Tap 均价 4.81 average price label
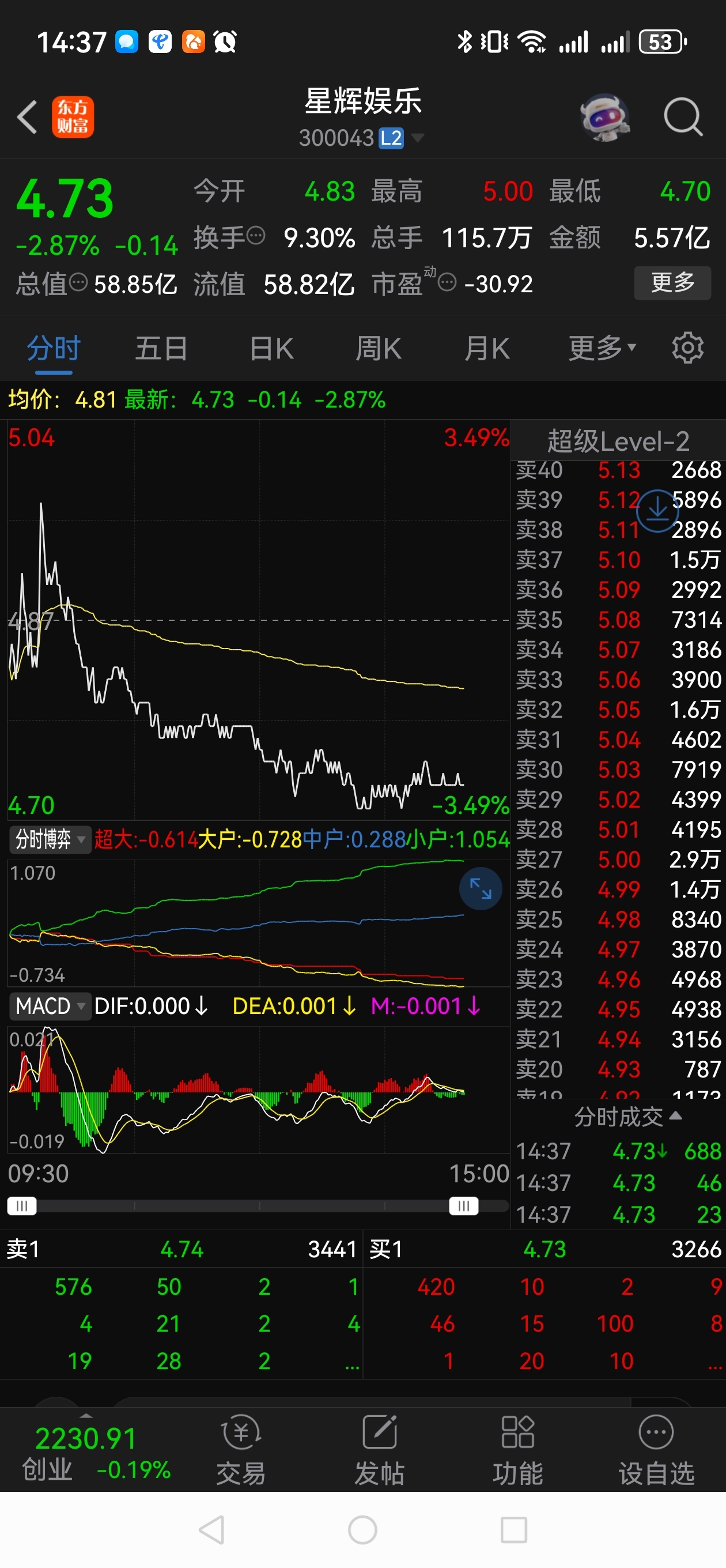The width and height of the screenshot is (726, 1568). click(62, 399)
